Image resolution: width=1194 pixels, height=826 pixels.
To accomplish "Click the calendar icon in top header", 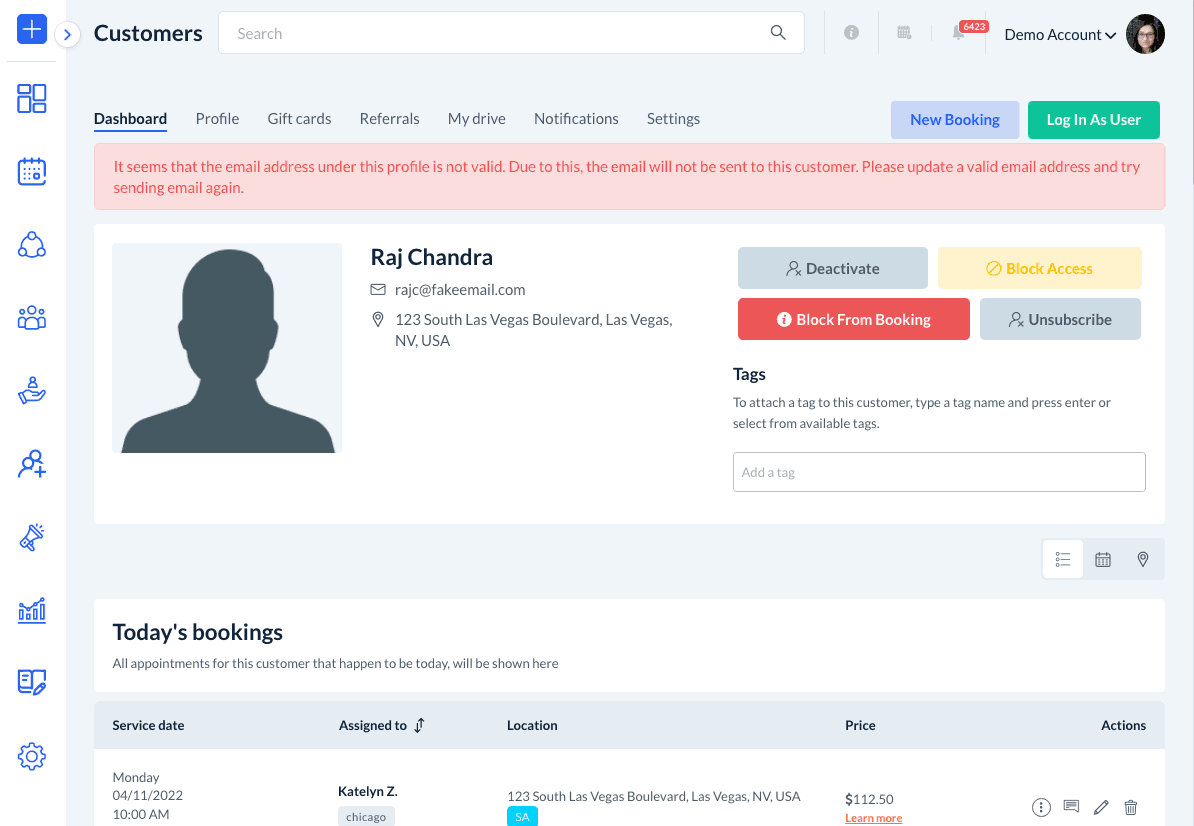I will tap(904, 33).
